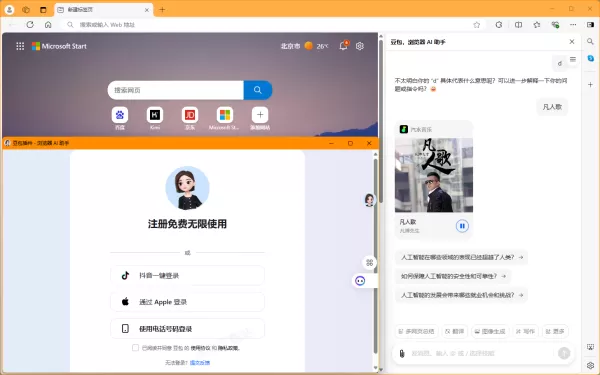Choose the image generation skill
The image size is (600, 375).
point(490,331)
